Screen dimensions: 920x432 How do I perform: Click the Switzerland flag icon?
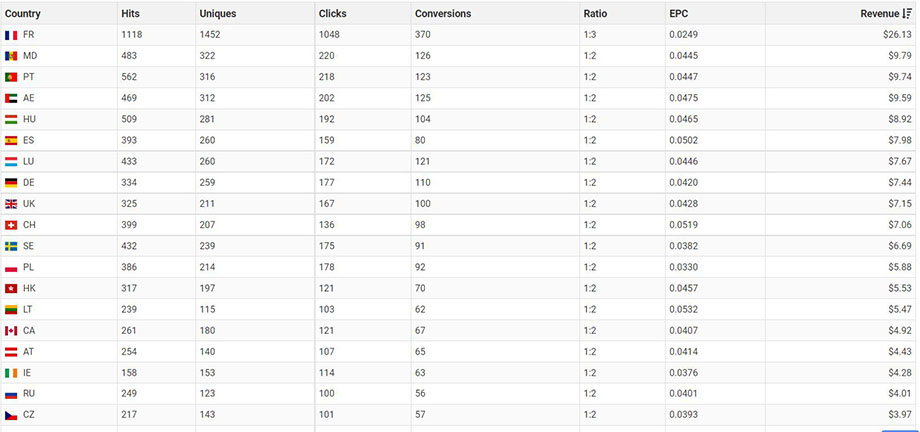[x=11, y=225]
